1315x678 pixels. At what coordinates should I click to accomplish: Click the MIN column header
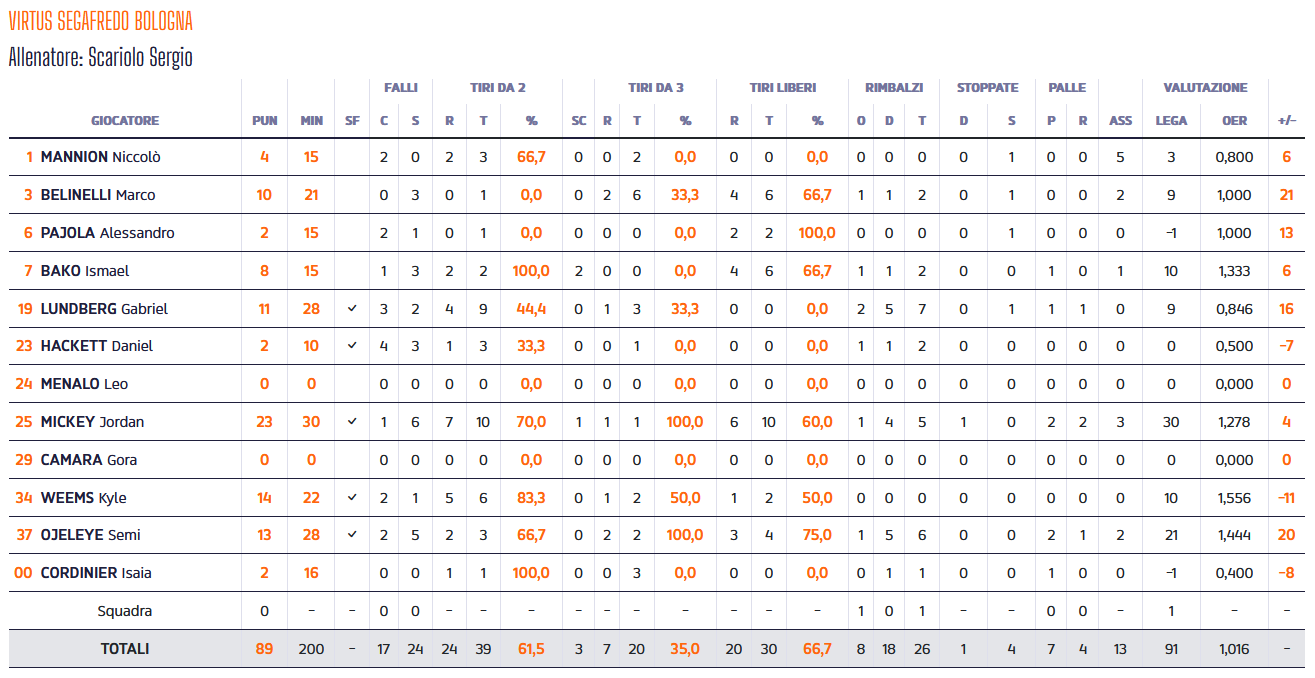coord(311,121)
